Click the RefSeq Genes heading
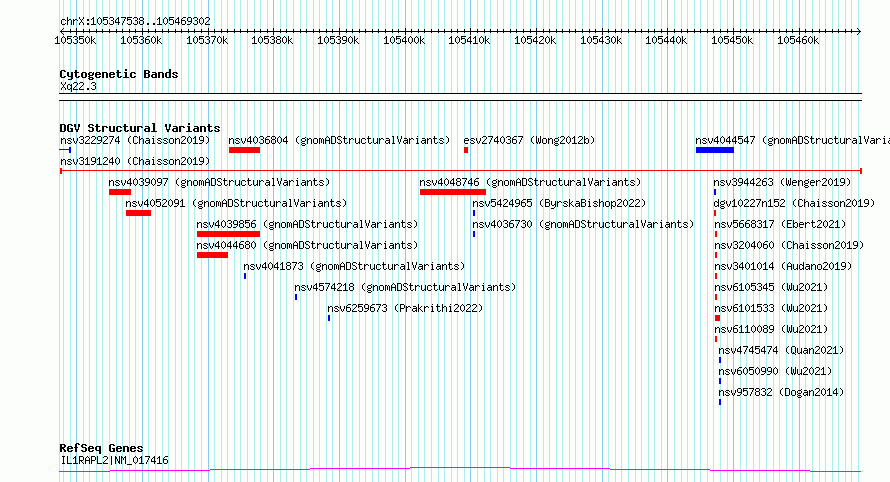The image size is (890, 482). click(101, 449)
